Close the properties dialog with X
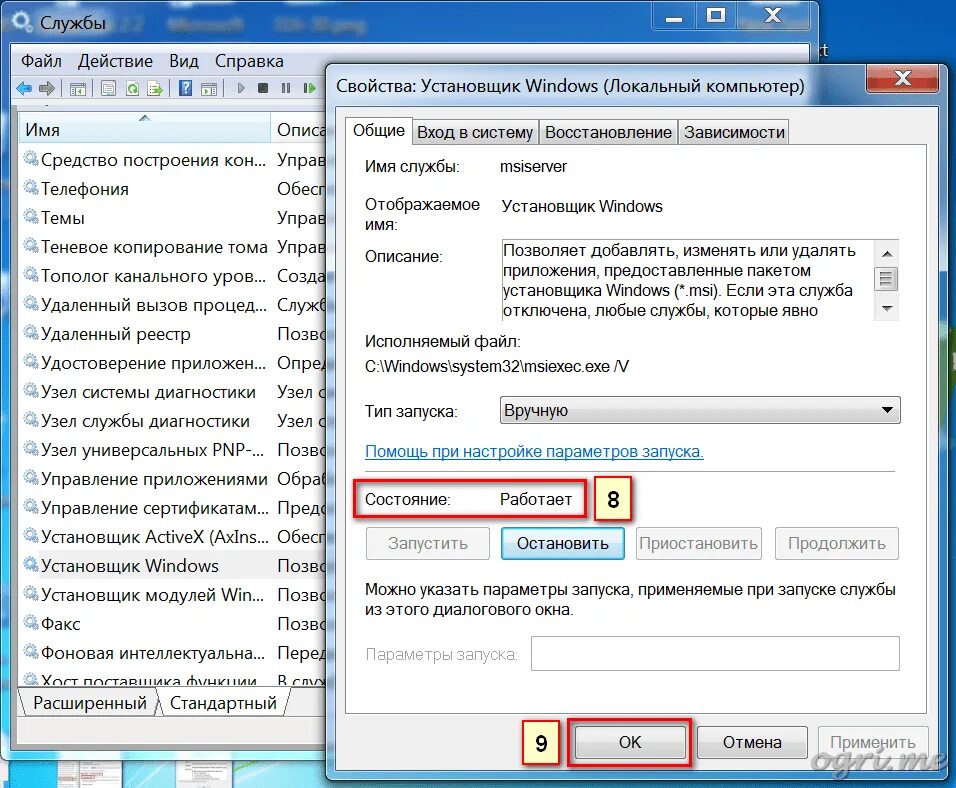 pyautogui.click(x=902, y=78)
